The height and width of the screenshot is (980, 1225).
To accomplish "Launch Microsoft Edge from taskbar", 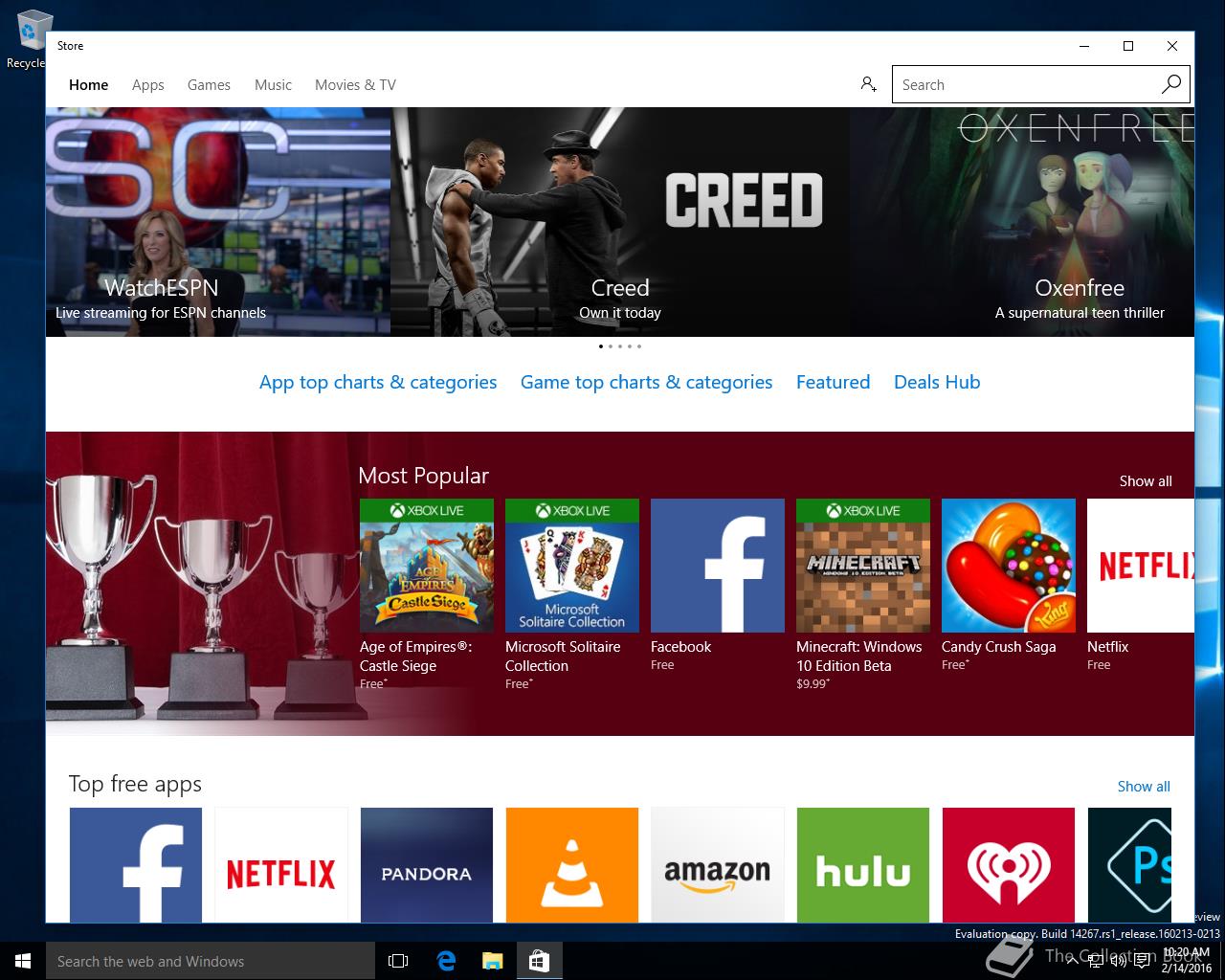I will [x=446, y=961].
